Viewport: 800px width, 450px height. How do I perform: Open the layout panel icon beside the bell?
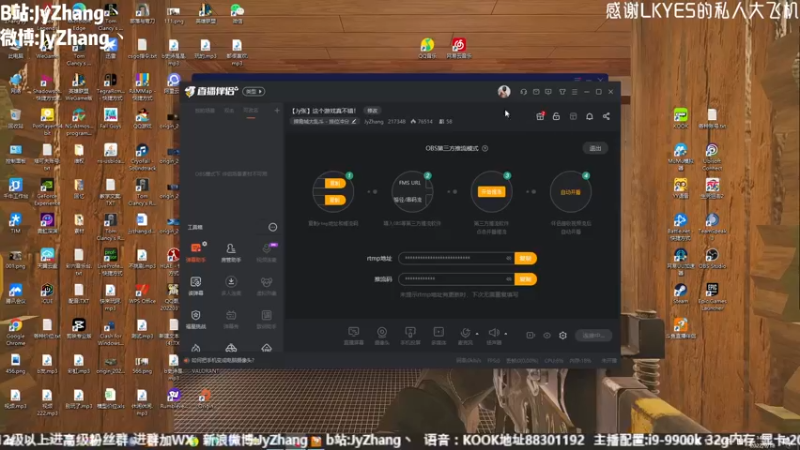tap(573, 116)
